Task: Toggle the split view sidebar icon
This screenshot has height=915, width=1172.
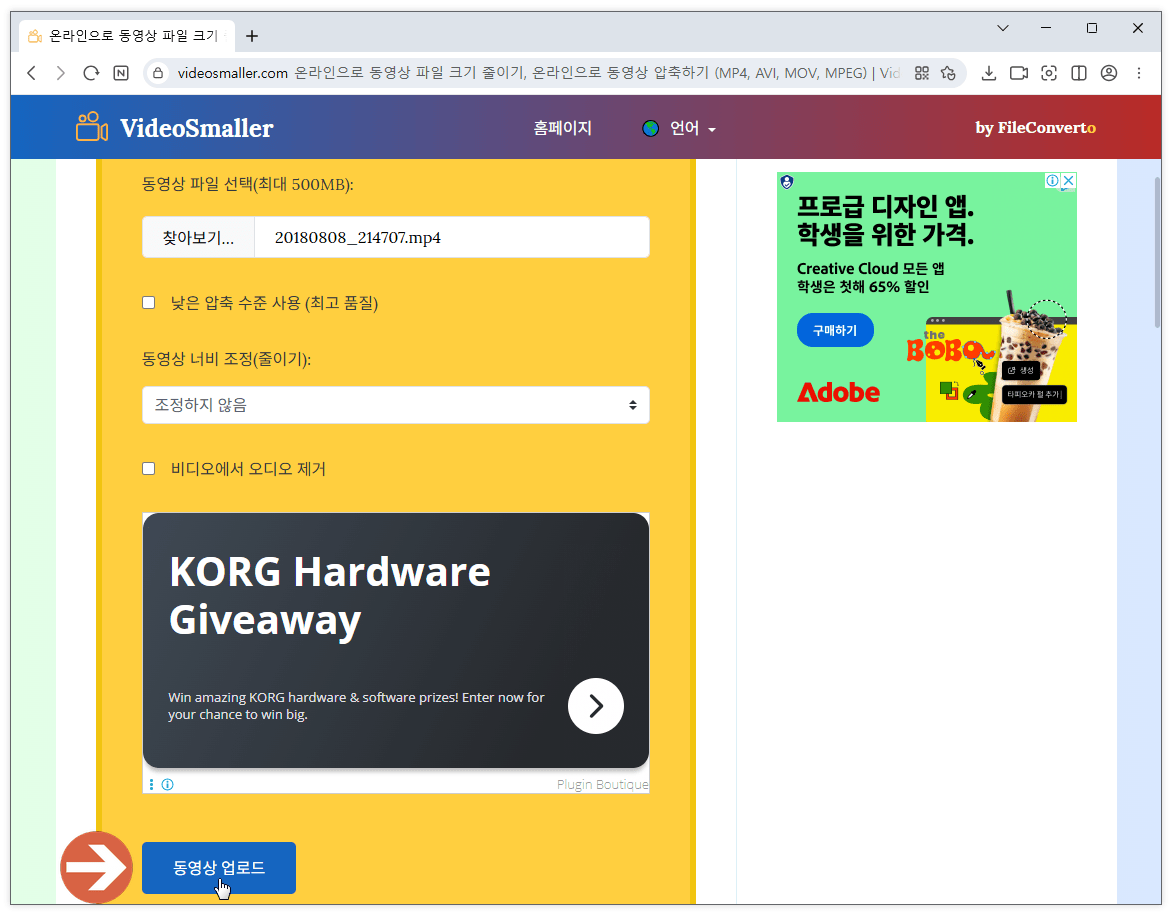Action: click(1079, 73)
